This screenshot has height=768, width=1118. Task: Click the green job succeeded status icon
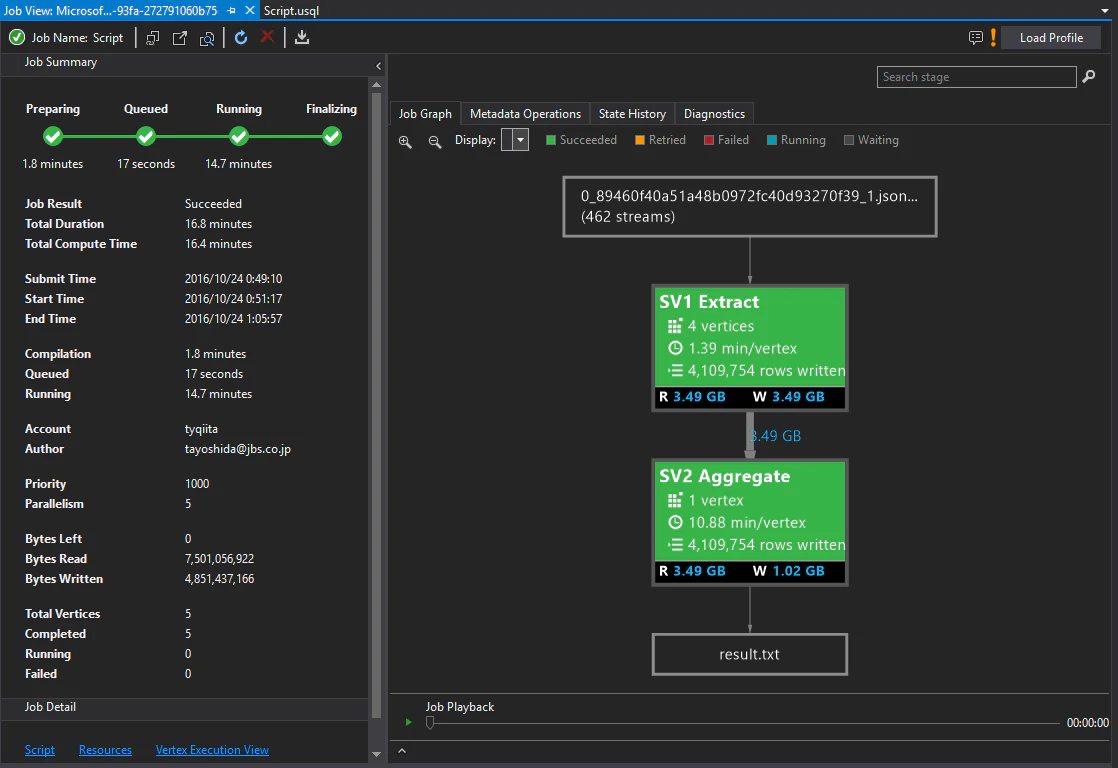pyautogui.click(x=17, y=38)
